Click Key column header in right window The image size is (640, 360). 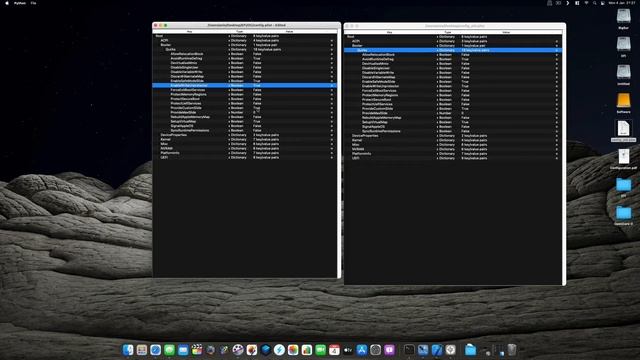(389, 32)
